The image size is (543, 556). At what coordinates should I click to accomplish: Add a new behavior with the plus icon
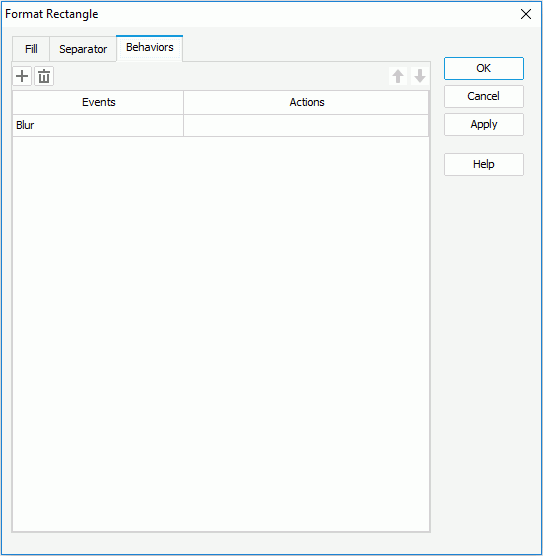(22, 76)
